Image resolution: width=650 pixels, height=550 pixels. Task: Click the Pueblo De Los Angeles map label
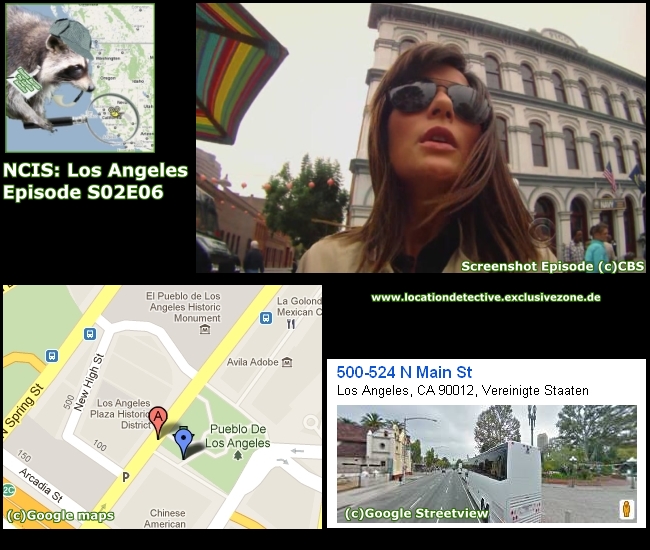click(x=238, y=436)
